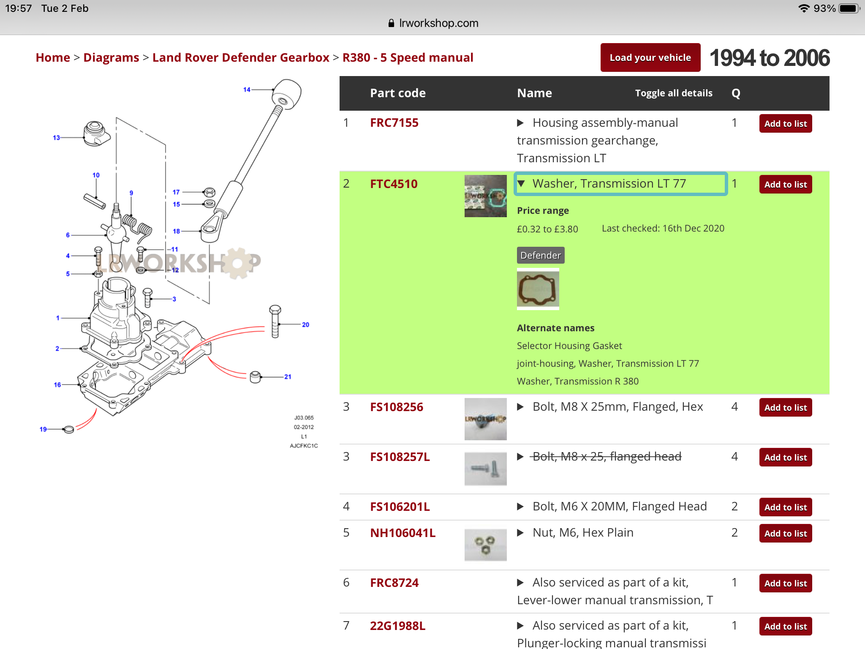Viewport: 865px width, 649px height.
Task: View the Defender gasket image thumbnail
Action: point(538,289)
